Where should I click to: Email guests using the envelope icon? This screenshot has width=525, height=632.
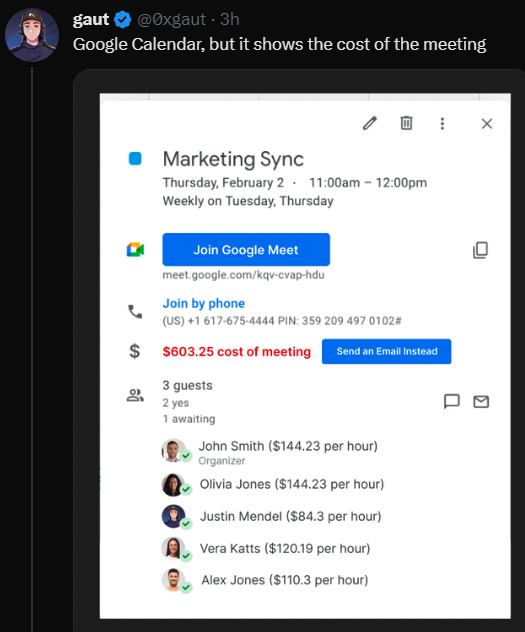(481, 402)
